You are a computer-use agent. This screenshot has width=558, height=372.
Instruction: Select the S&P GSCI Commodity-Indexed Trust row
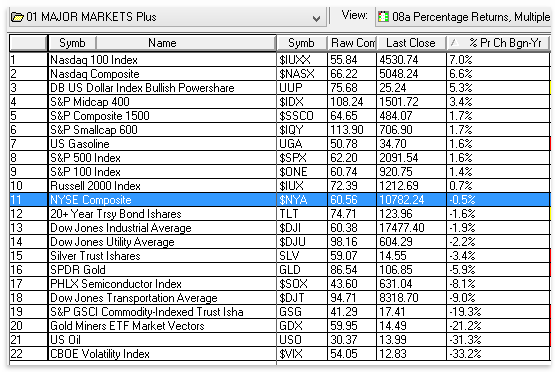pos(280,312)
